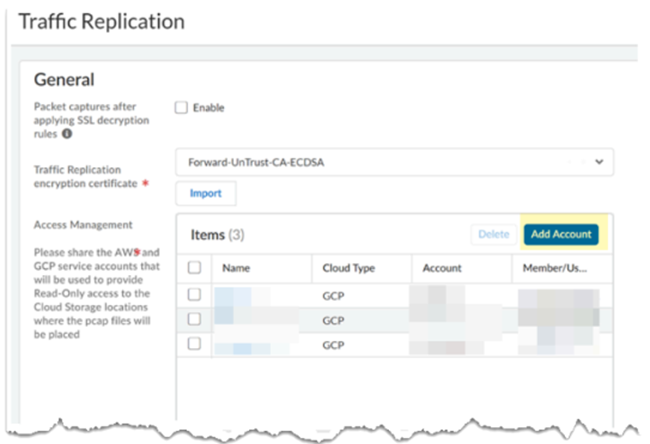Screen dimensions: 650x444
Task: Click the Import certificate button
Action: [205, 193]
